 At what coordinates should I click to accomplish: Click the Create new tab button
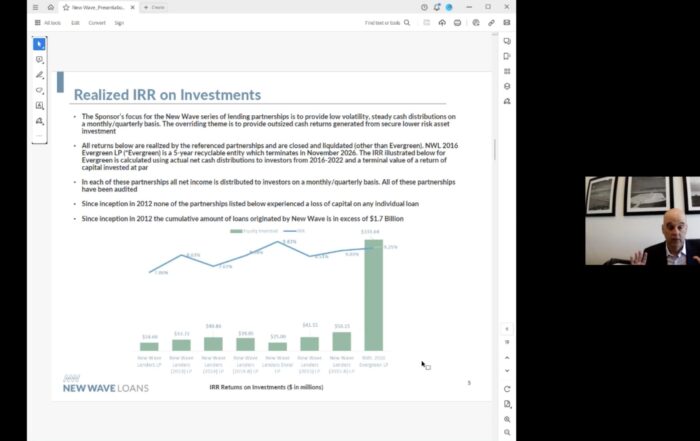152,7
